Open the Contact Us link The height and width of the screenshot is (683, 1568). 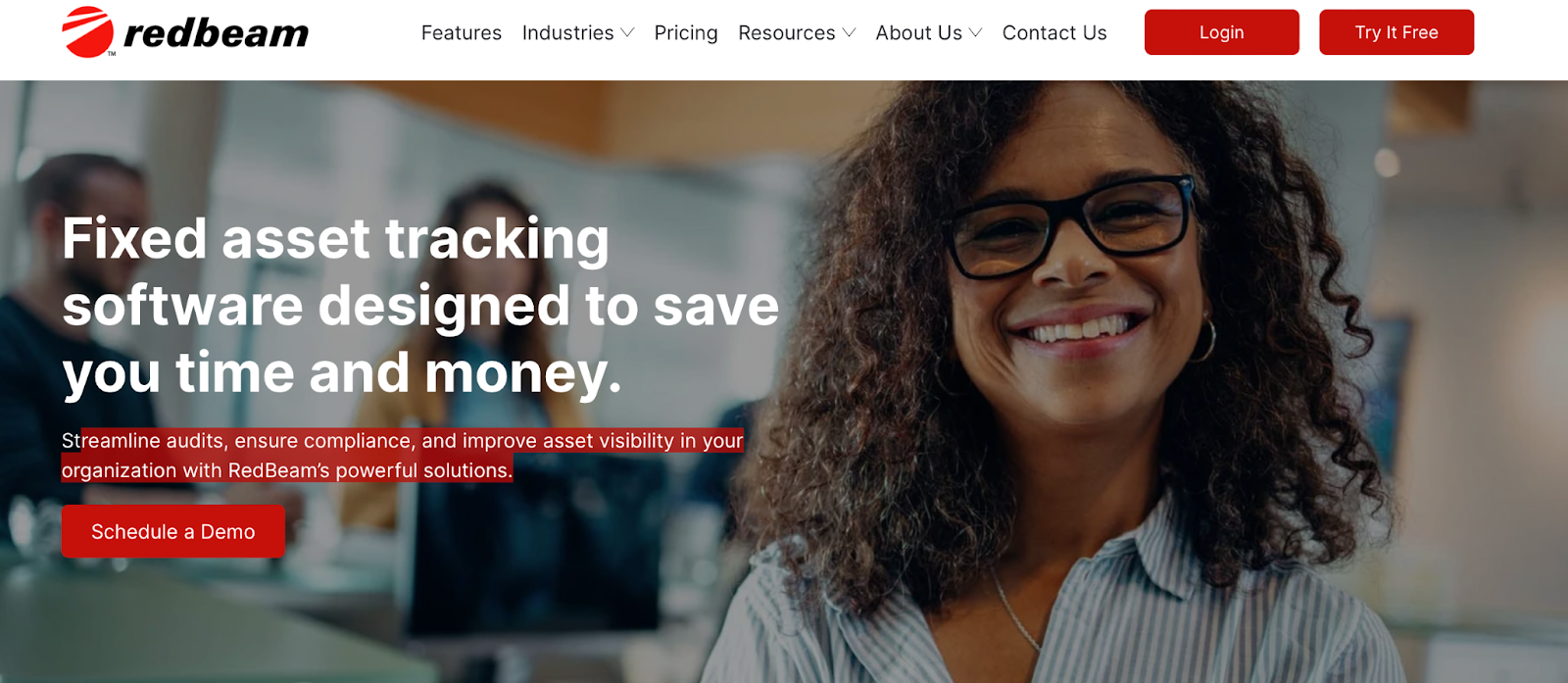pos(1054,33)
